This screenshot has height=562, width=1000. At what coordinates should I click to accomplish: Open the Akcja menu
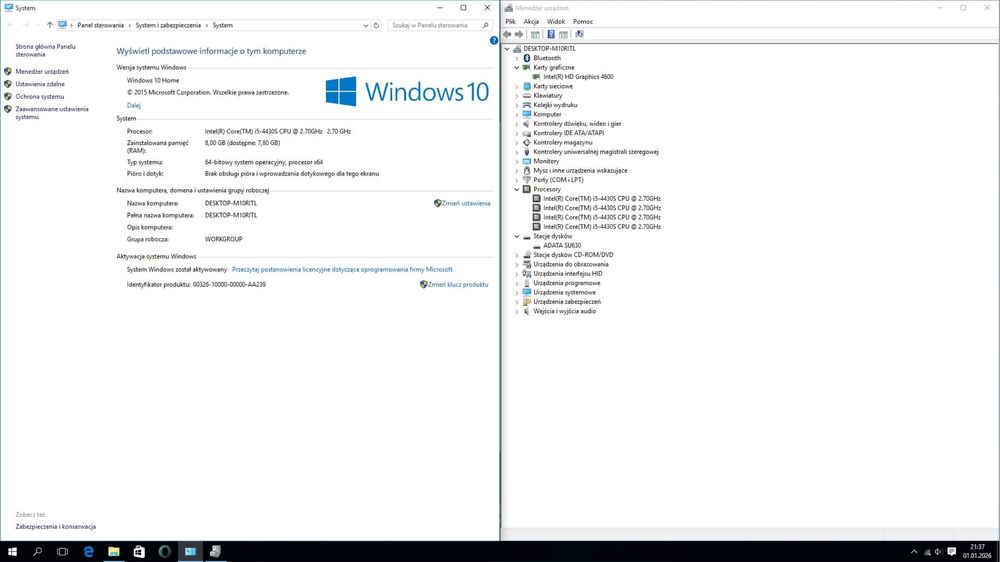tap(531, 21)
